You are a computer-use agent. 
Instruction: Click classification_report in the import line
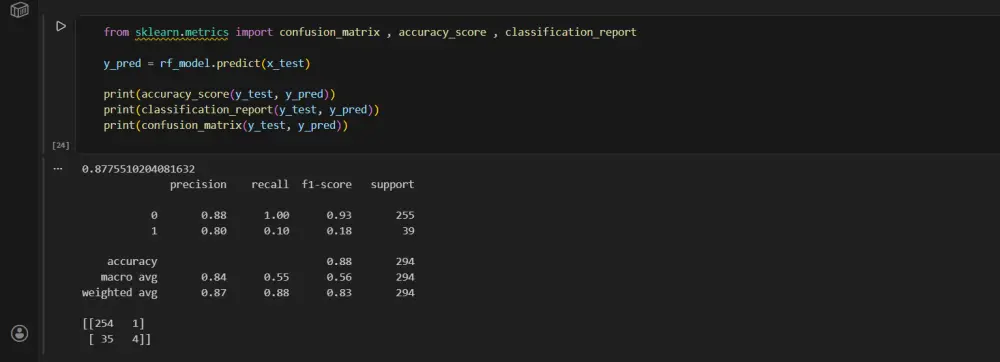(x=571, y=32)
